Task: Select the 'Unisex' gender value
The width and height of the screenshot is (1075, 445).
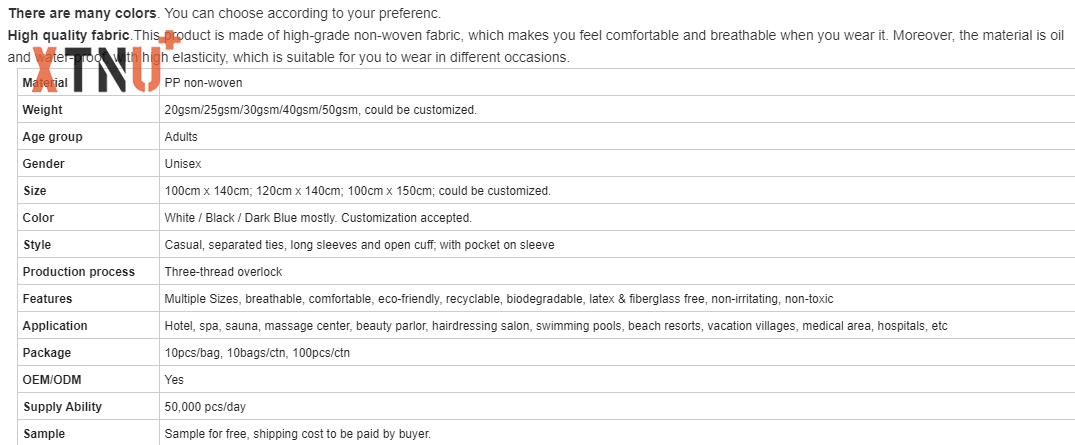Action: coord(183,164)
